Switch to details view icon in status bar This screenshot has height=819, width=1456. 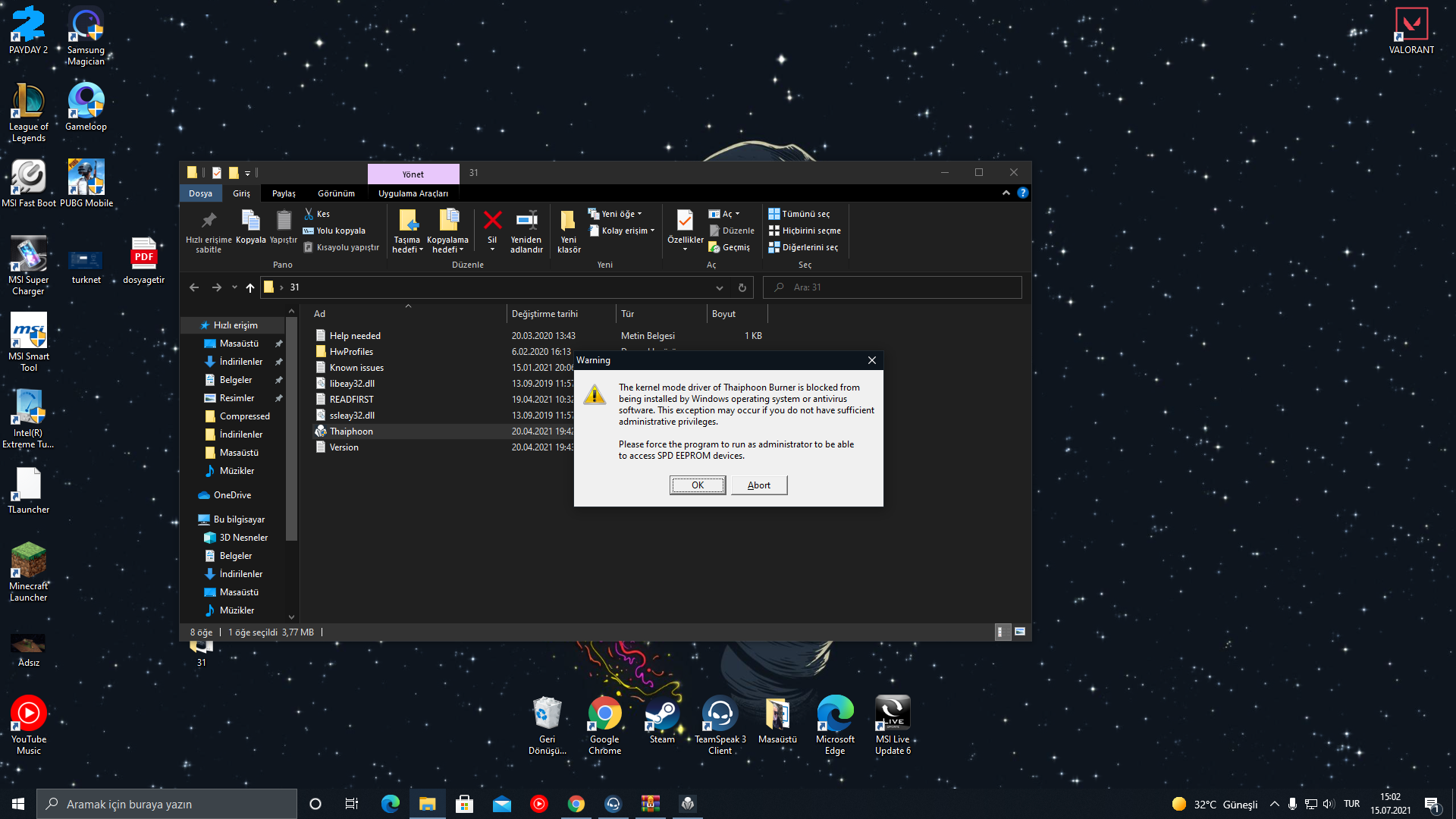1002,632
